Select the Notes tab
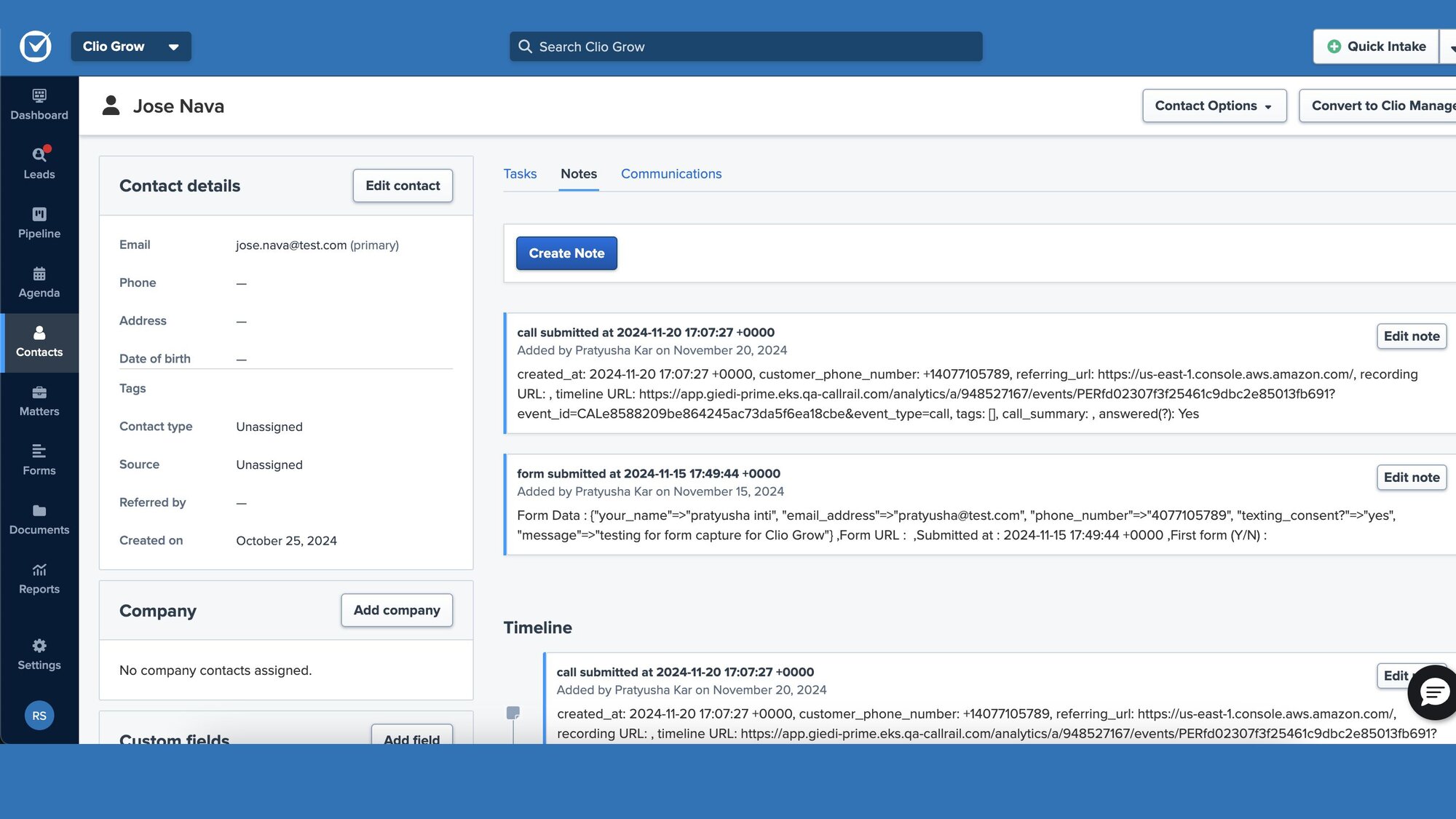This screenshot has height=819, width=1456. point(579,174)
